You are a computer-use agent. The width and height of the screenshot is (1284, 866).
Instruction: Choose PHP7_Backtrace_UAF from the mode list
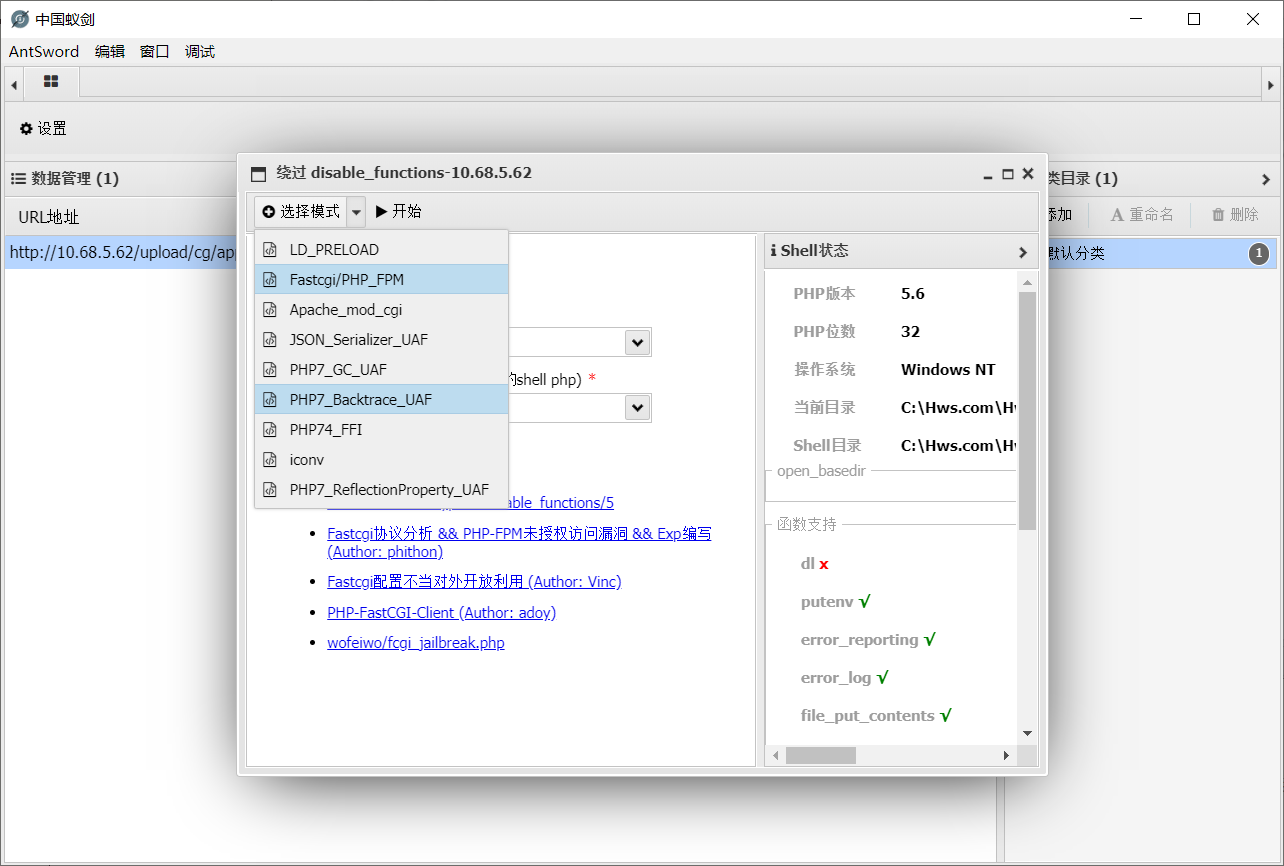(382, 400)
